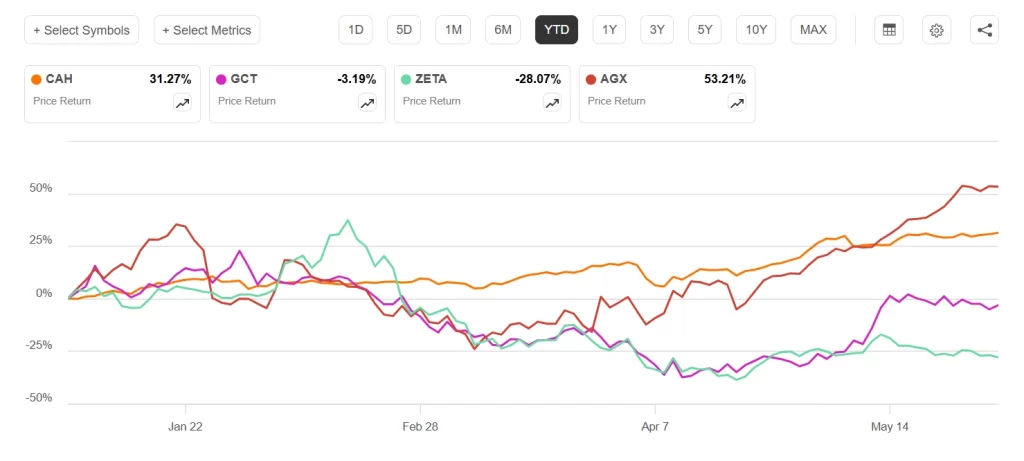
Task: Choose the 10Y range button
Action: tap(756, 30)
